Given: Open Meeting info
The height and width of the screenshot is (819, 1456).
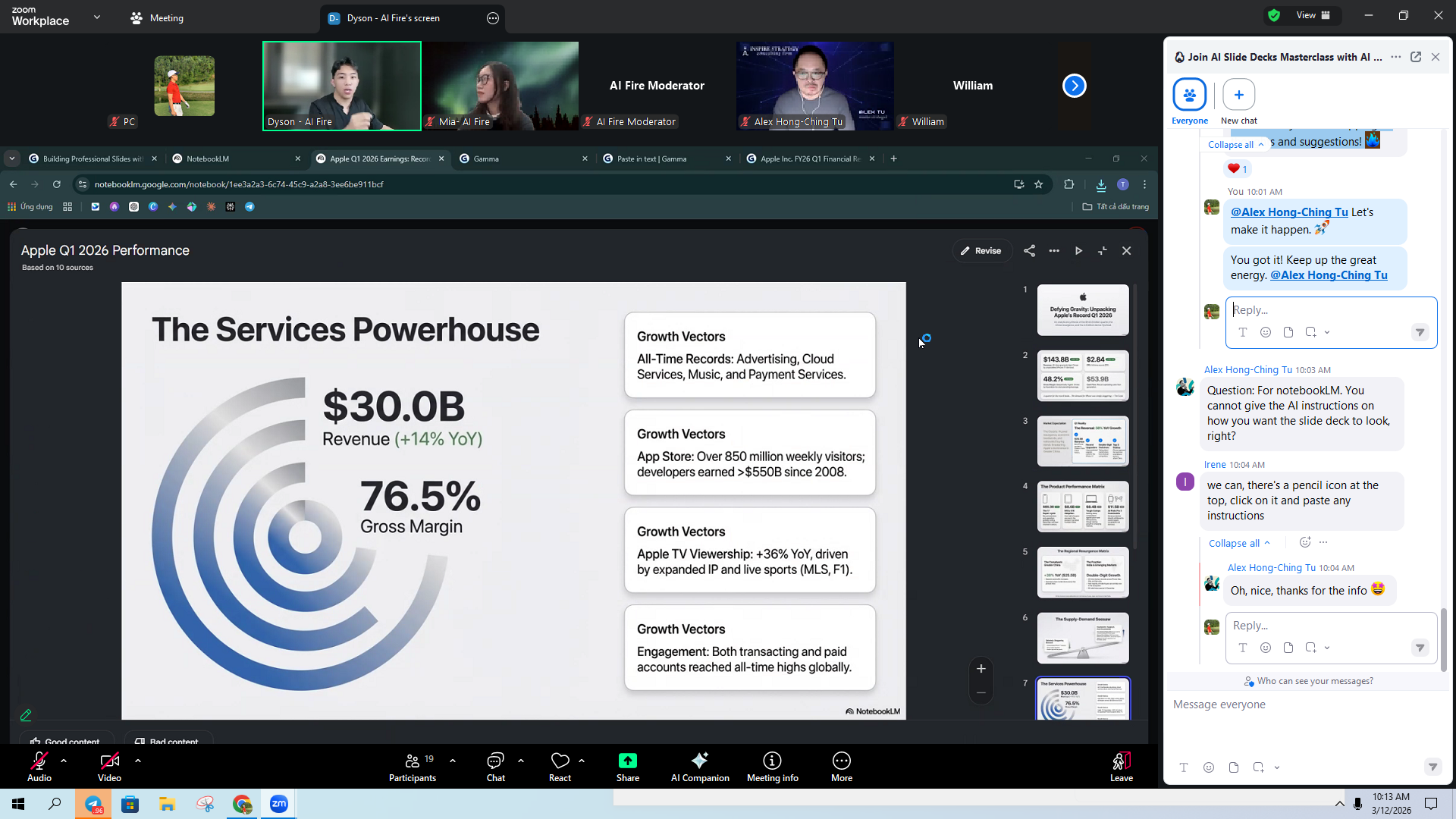Looking at the screenshot, I should coord(771,766).
